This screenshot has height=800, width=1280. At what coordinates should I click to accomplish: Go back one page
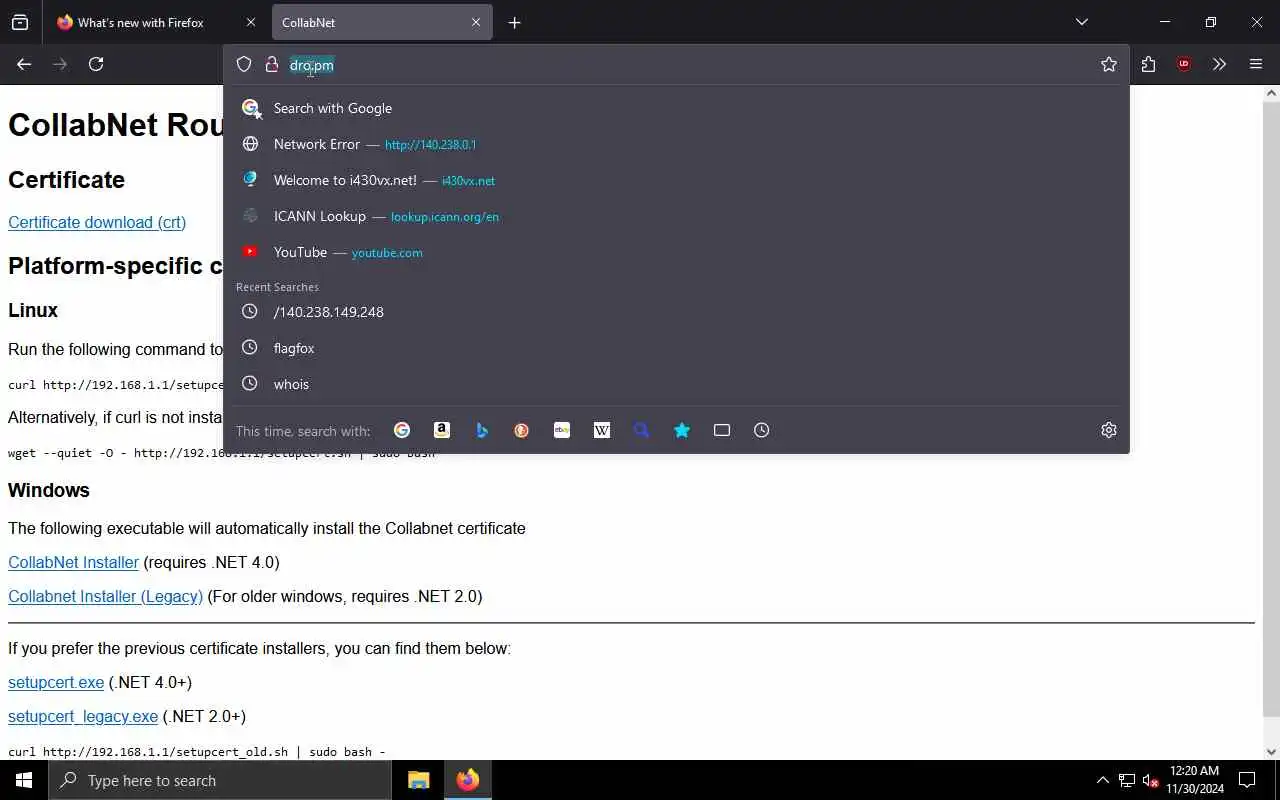24,64
